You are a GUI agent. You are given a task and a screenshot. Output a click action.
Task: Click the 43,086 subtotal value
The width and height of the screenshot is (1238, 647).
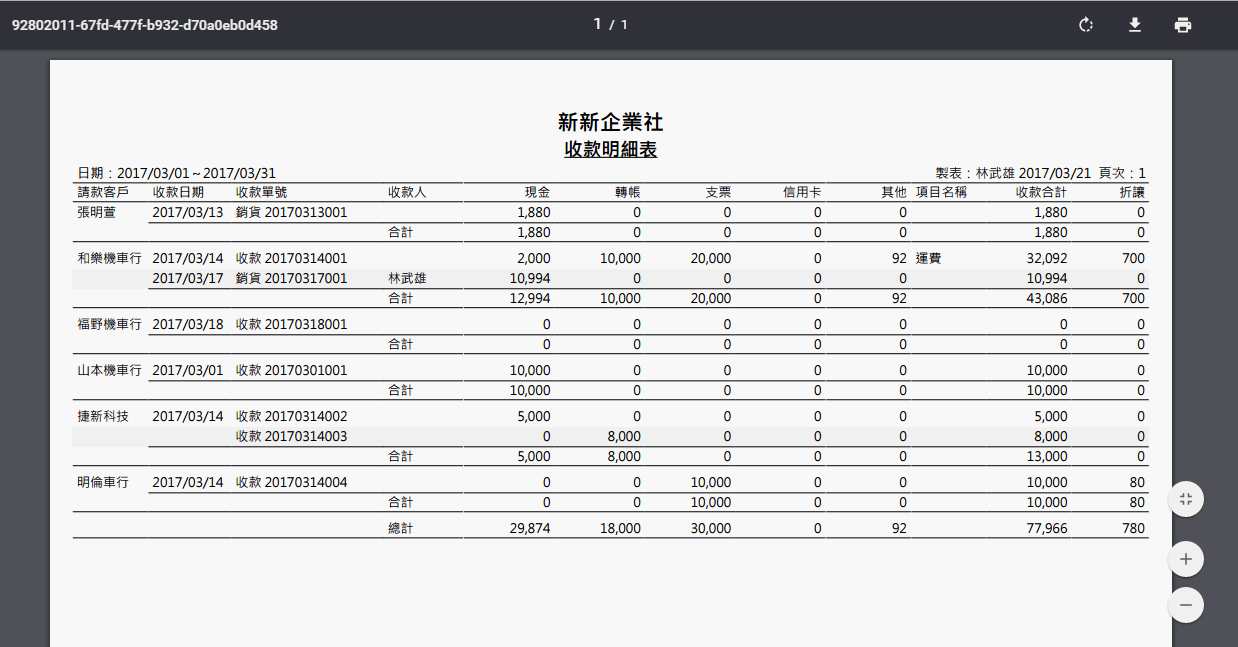click(x=1047, y=298)
